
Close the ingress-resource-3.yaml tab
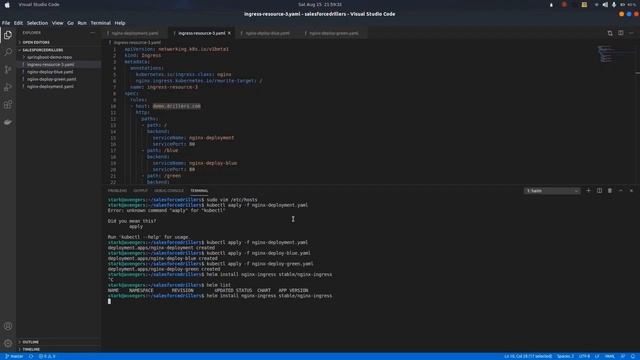tap(229, 33)
